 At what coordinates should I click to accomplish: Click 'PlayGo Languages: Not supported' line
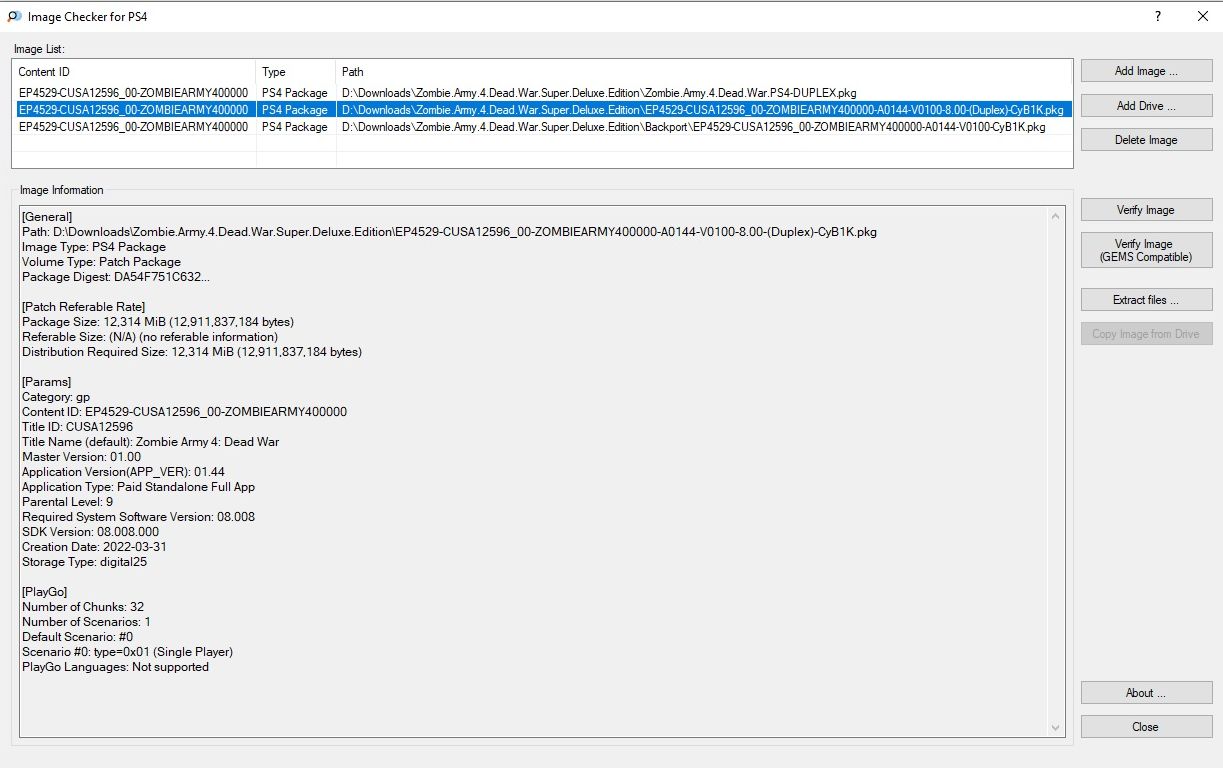pyautogui.click(x=115, y=667)
